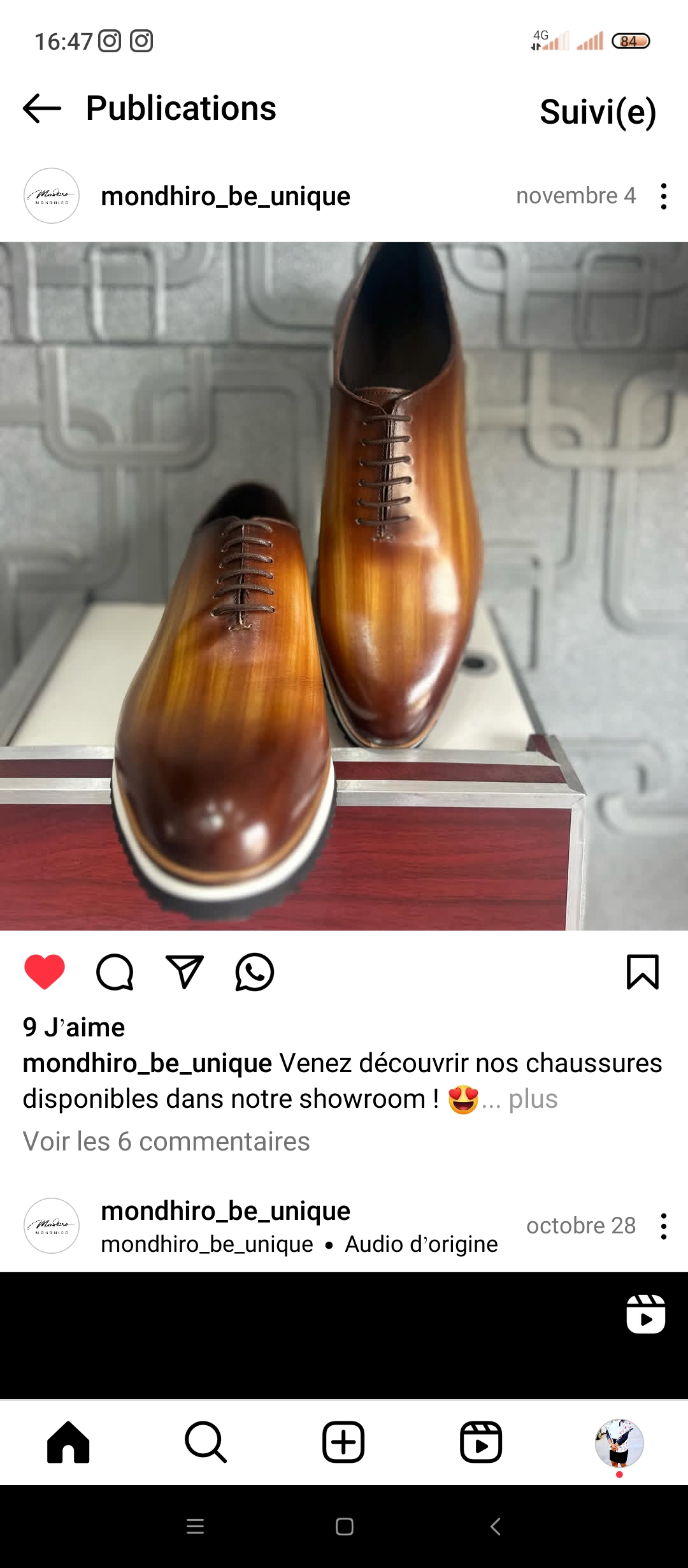This screenshot has width=688, height=1568.
Task: Save the post with the bookmark icon
Action: tap(643, 972)
